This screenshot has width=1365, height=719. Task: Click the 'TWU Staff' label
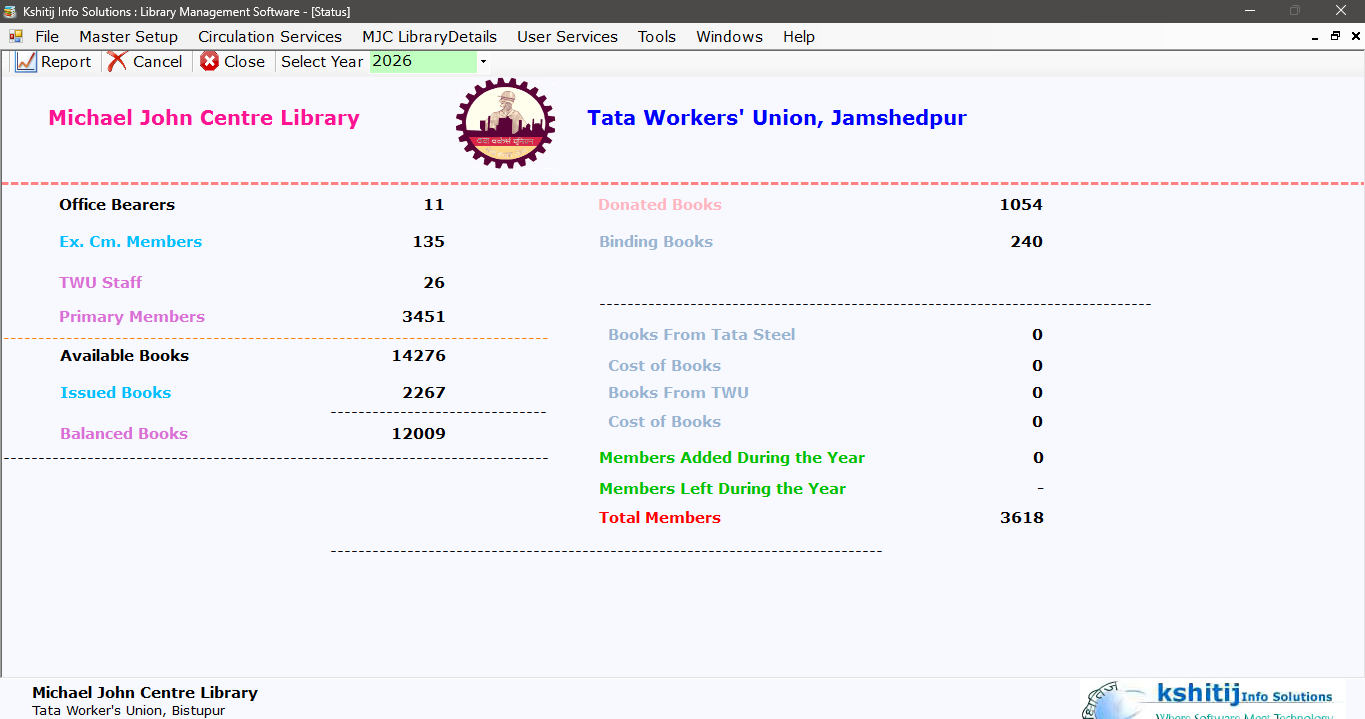point(101,283)
